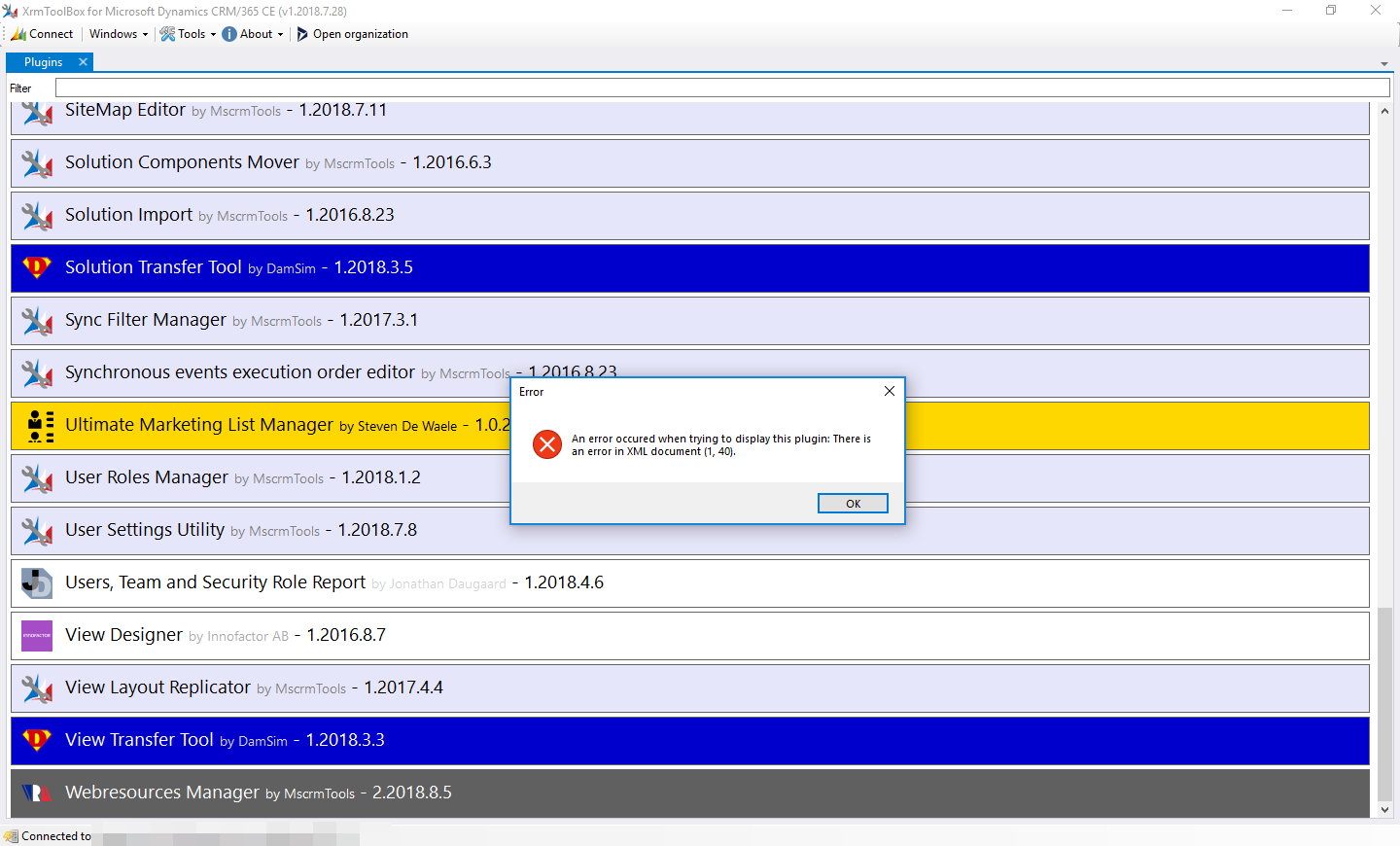The height and width of the screenshot is (846, 1400).
Task: Click the Connect toolbar icon
Action: [x=18, y=33]
